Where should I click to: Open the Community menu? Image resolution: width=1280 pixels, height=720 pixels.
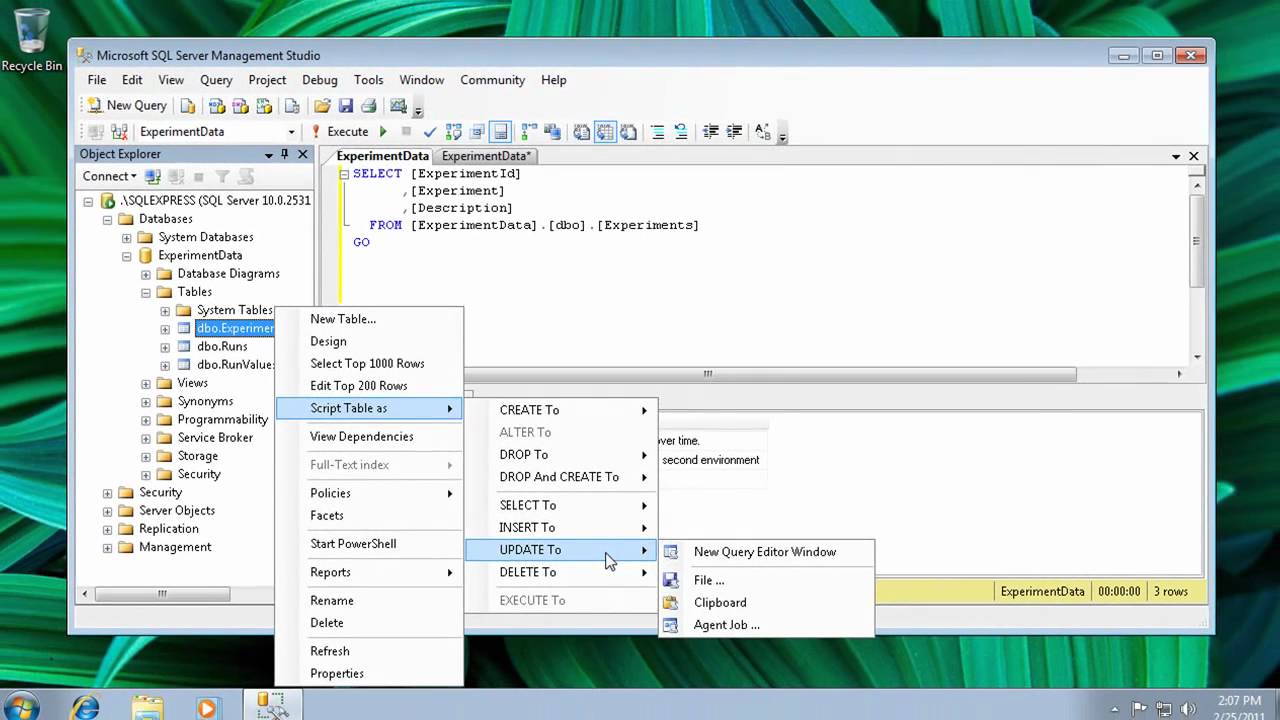492,80
